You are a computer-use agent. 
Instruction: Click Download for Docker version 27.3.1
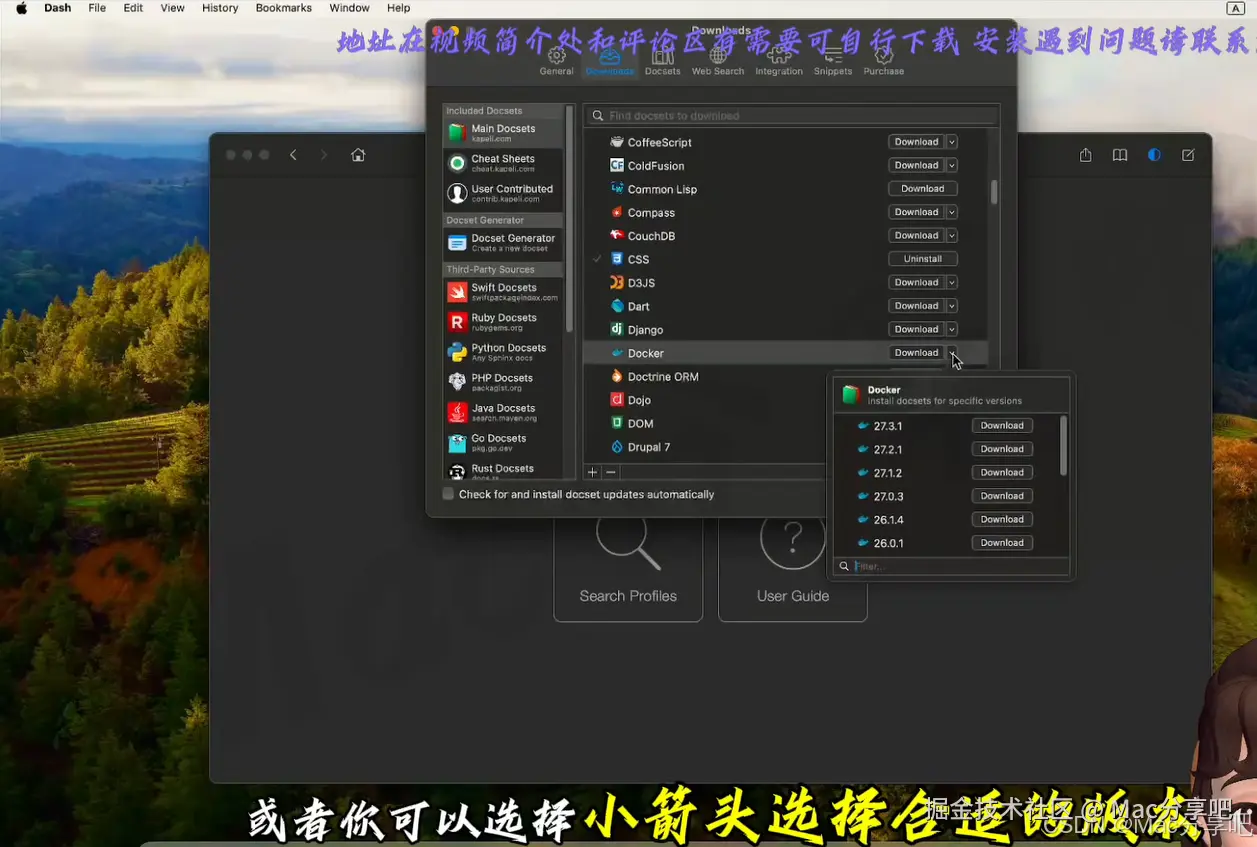tap(1001, 424)
